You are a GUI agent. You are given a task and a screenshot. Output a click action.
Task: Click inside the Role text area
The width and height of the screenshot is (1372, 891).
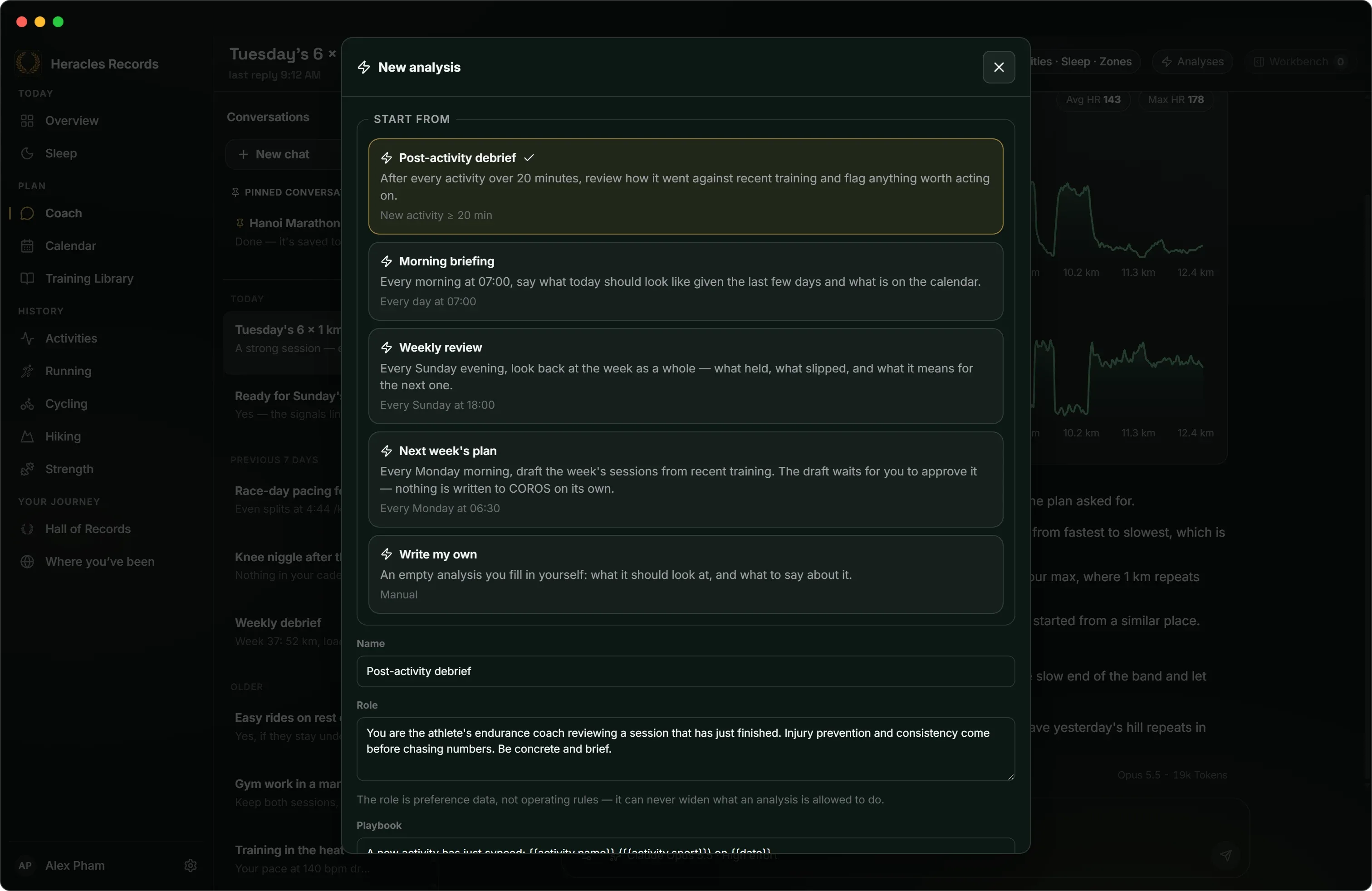[x=686, y=749]
